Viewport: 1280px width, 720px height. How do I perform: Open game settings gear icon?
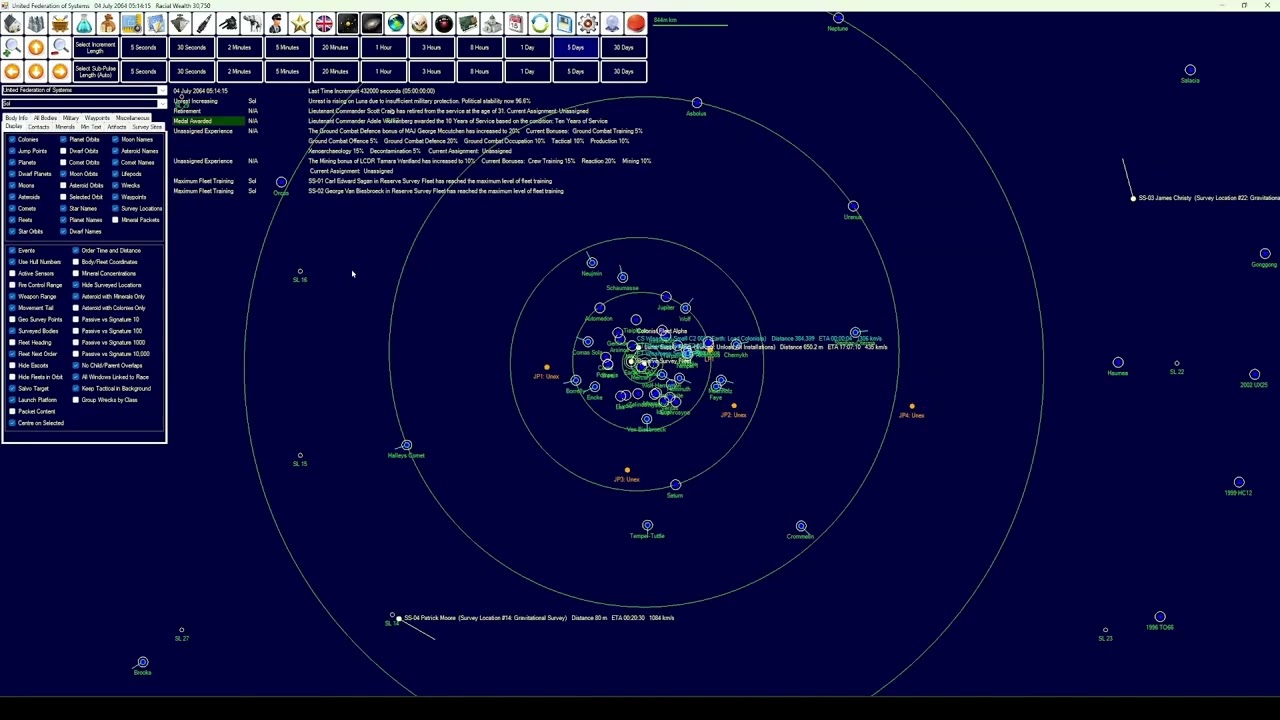pyautogui.click(x=588, y=23)
